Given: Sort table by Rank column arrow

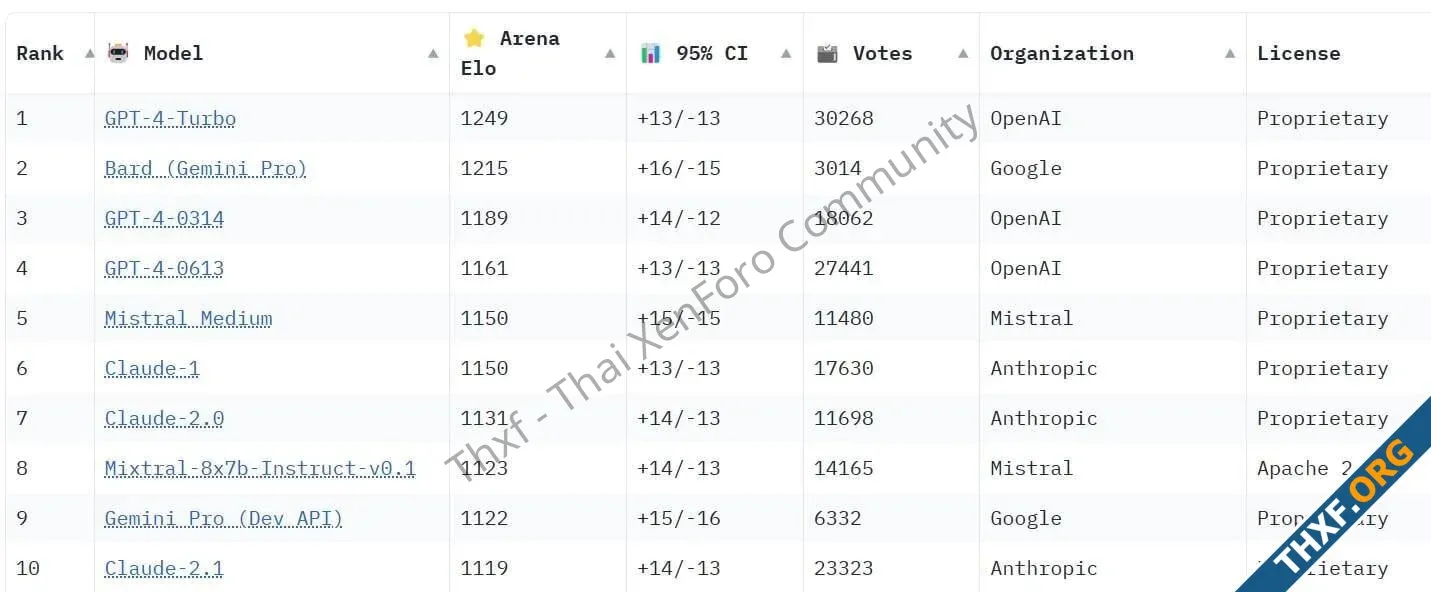Looking at the screenshot, I should click(x=88, y=54).
